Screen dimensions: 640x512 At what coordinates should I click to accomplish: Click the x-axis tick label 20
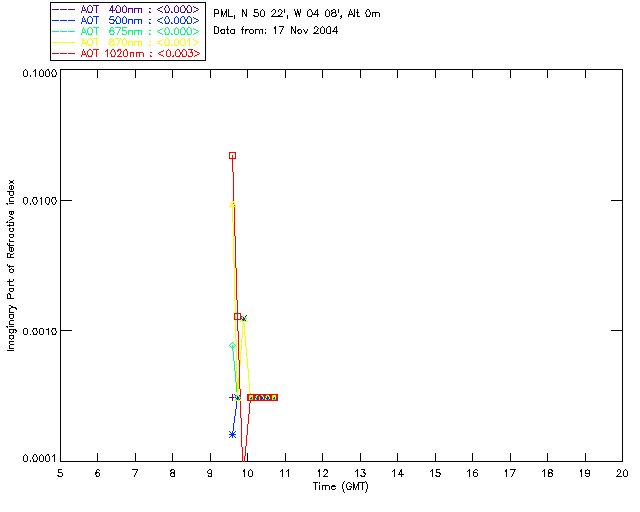pyautogui.click(x=622, y=473)
